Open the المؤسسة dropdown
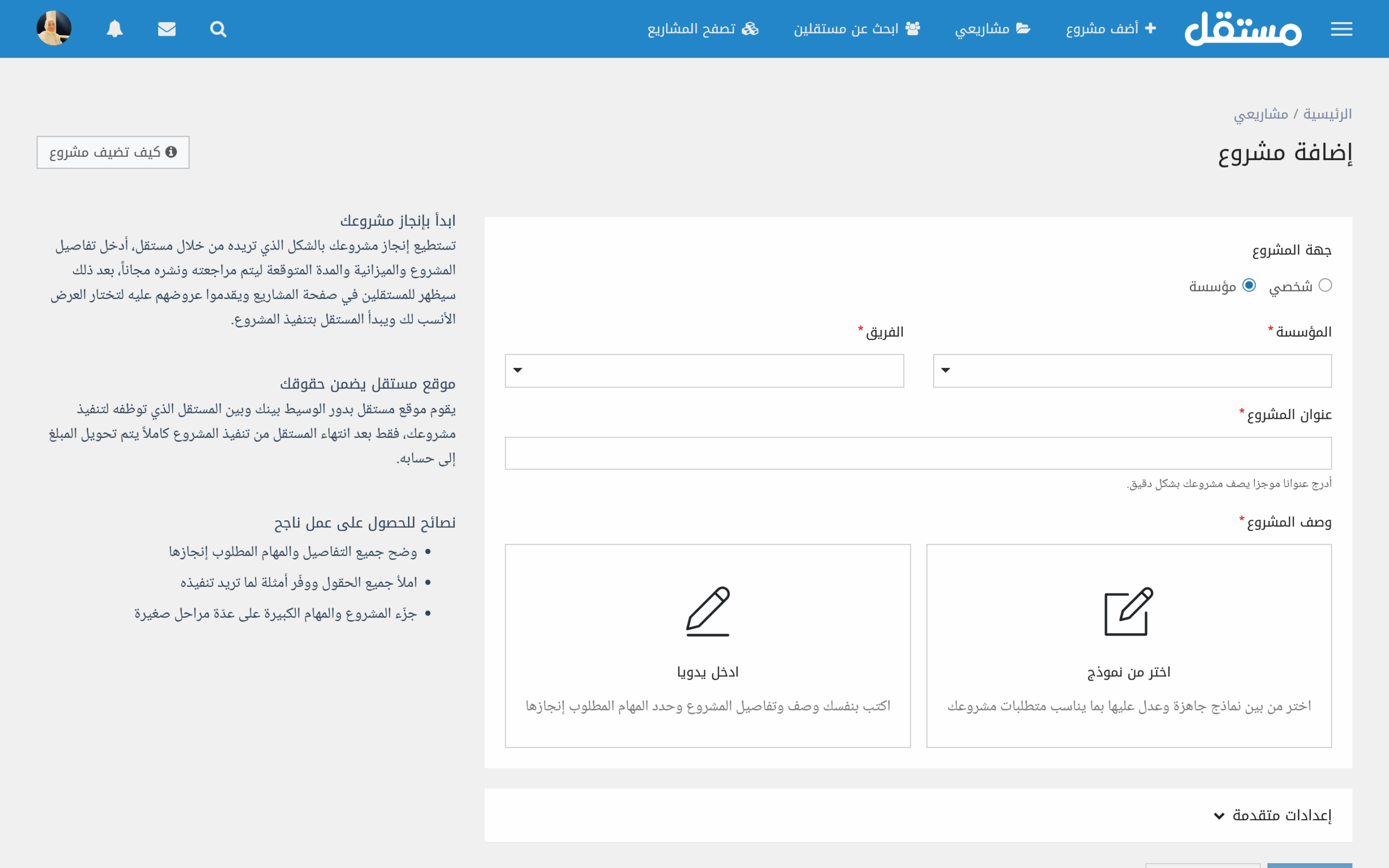Viewport: 1389px width, 868px height. pos(1132,371)
